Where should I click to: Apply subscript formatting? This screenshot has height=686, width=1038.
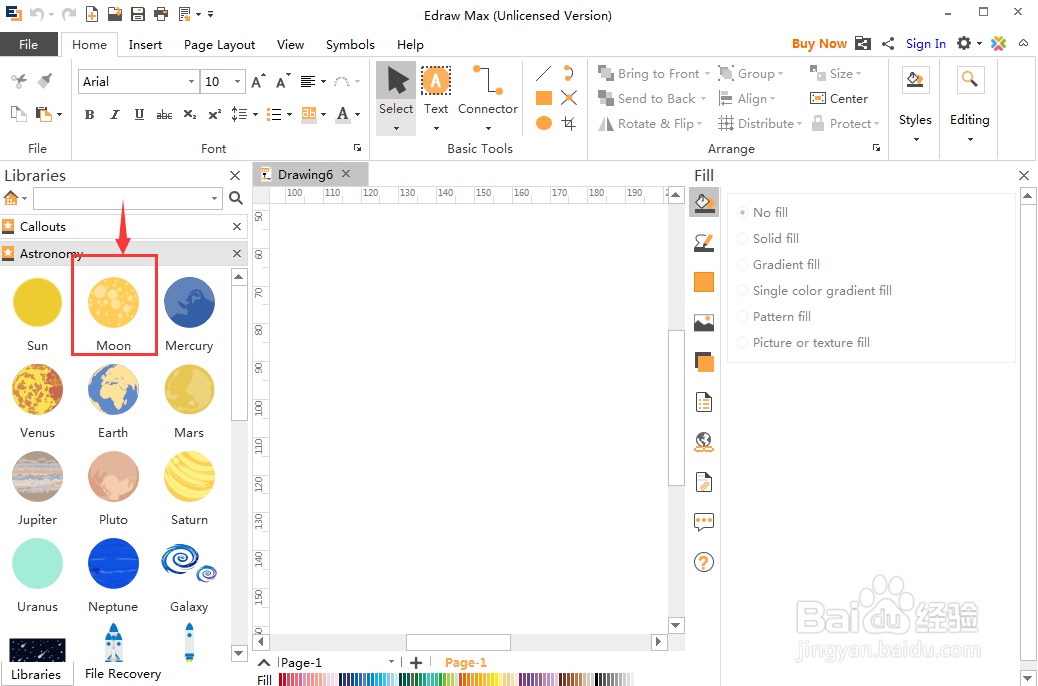tap(189, 115)
